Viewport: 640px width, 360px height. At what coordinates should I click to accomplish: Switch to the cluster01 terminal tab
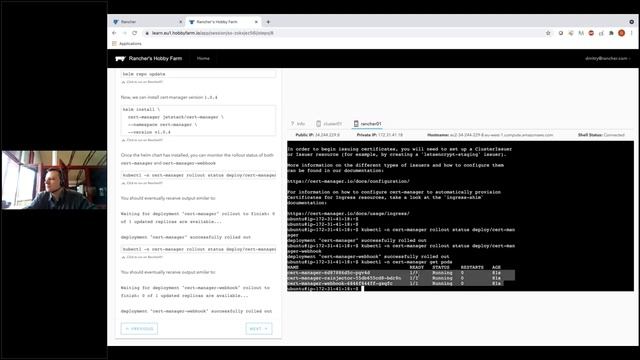(329, 124)
